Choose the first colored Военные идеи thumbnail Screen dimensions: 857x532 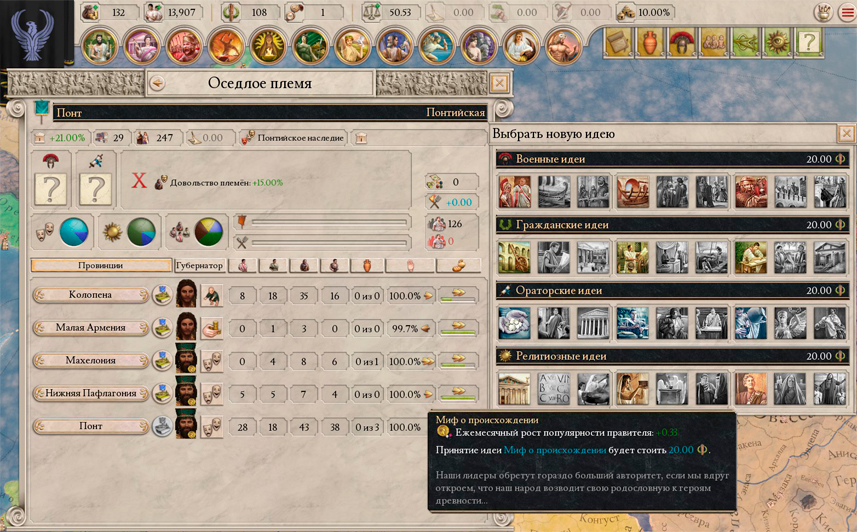click(x=514, y=191)
